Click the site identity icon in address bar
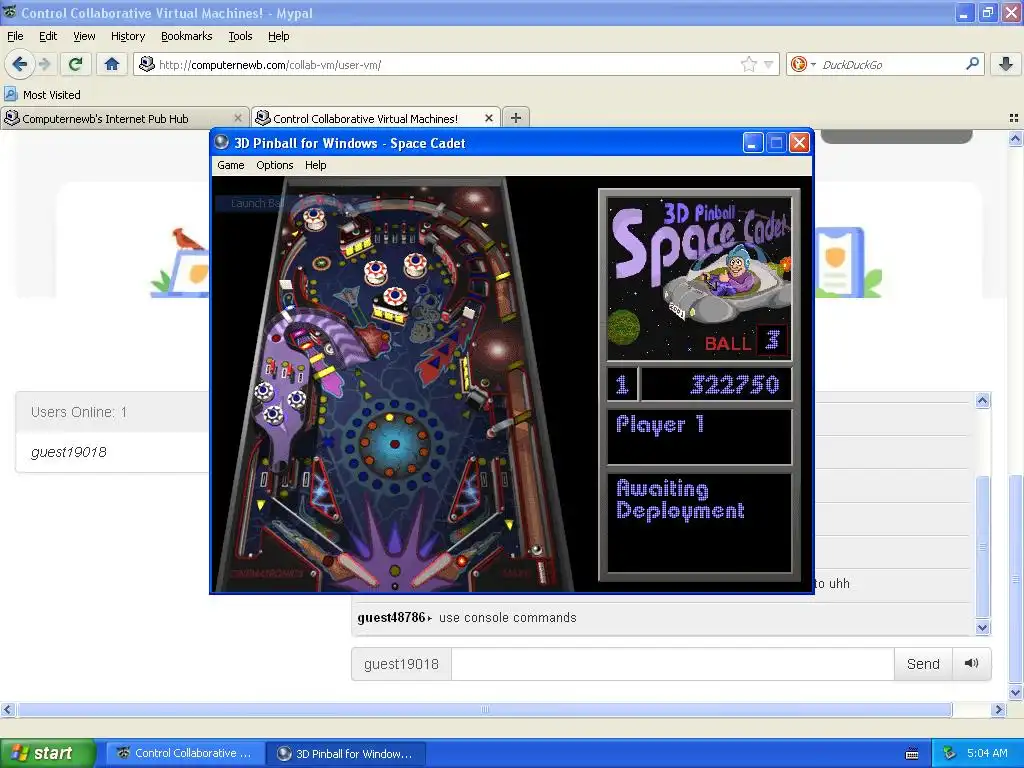1024x768 pixels. tap(147, 64)
